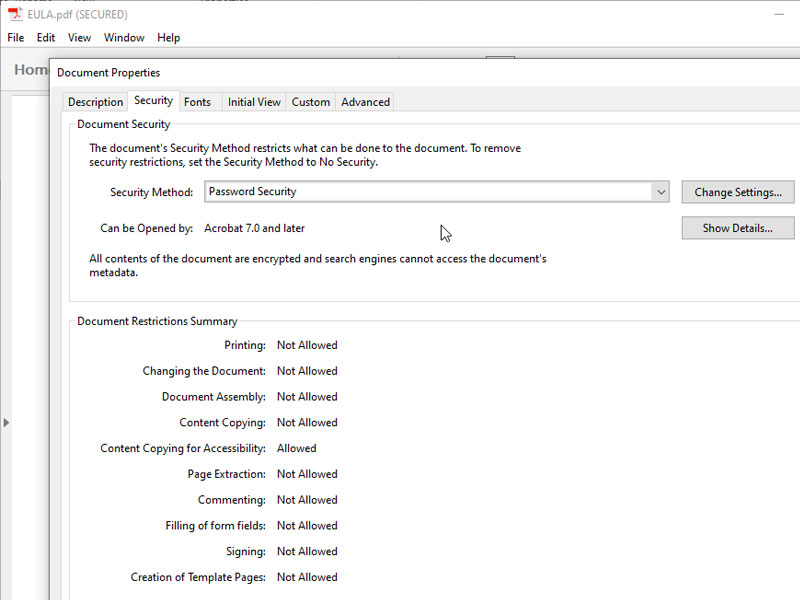Click the Page Extraction restriction value
This screenshot has height=600, width=800.
coord(307,474)
